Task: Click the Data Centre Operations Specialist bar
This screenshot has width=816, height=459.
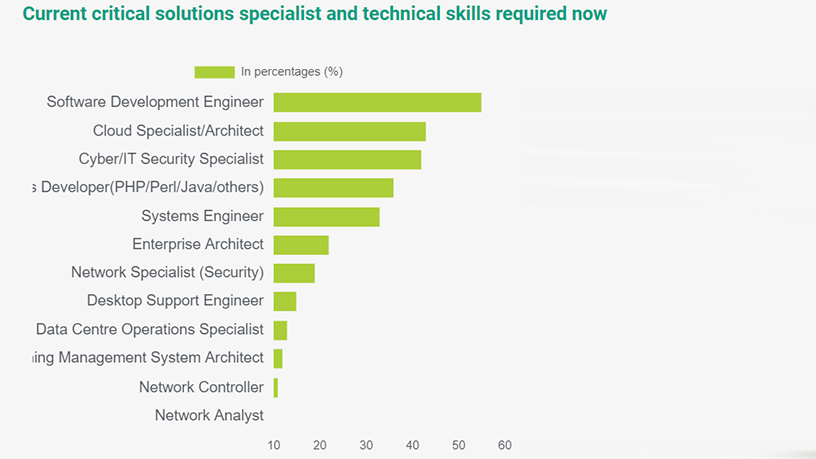Action: 280,330
